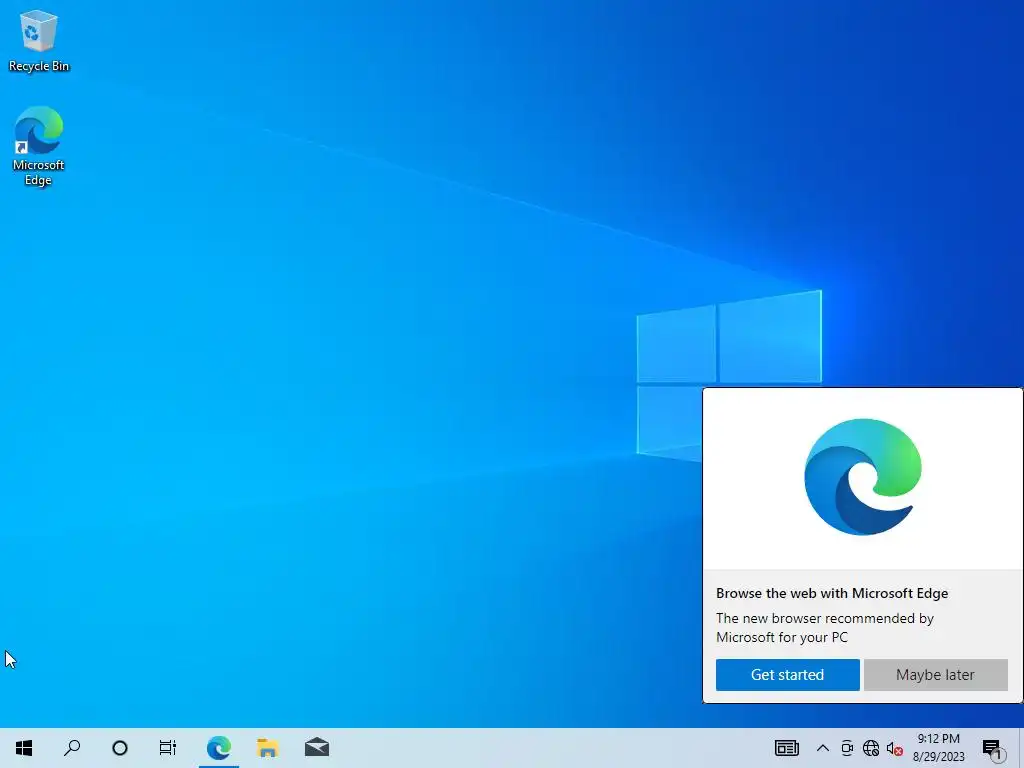Open the Action Center notifications icon
Image resolution: width=1024 pixels, height=768 pixels.
coord(992,749)
